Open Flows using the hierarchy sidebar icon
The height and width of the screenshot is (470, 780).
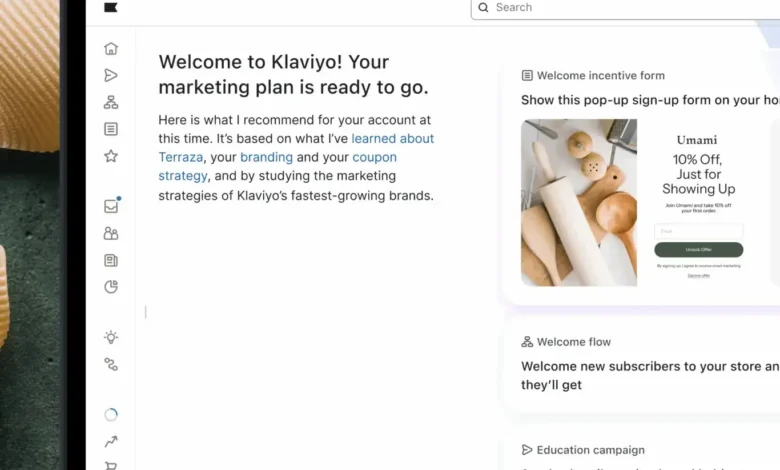[111, 102]
